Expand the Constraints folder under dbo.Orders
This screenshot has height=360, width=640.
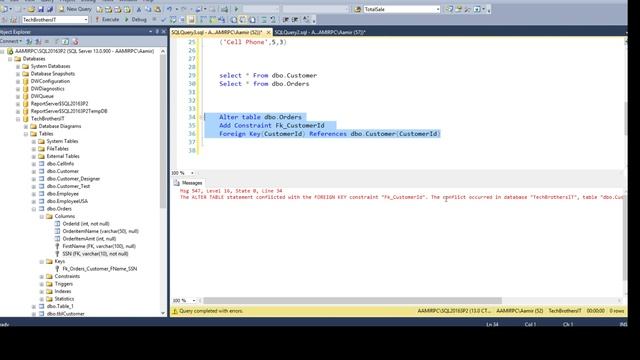tap(42, 276)
